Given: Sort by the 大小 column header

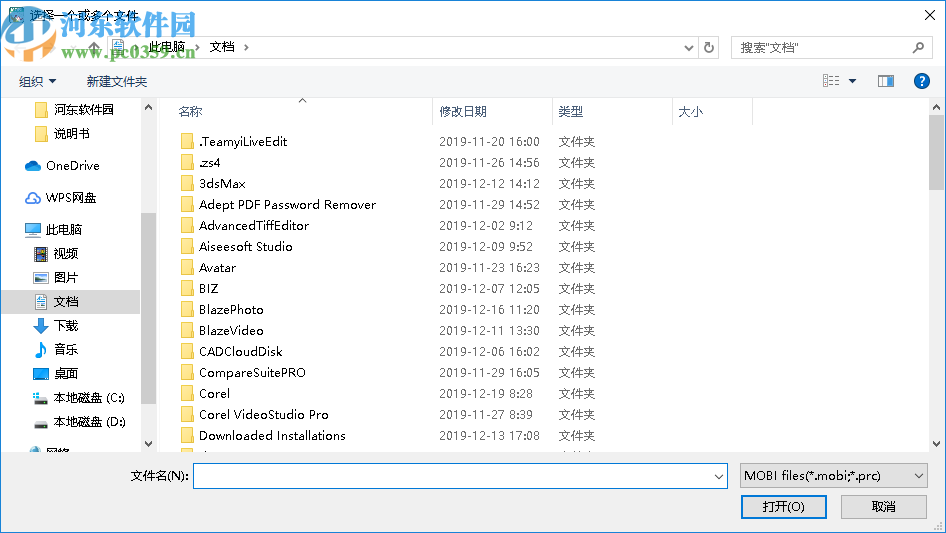Looking at the screenshot, I should pos(691,112).
